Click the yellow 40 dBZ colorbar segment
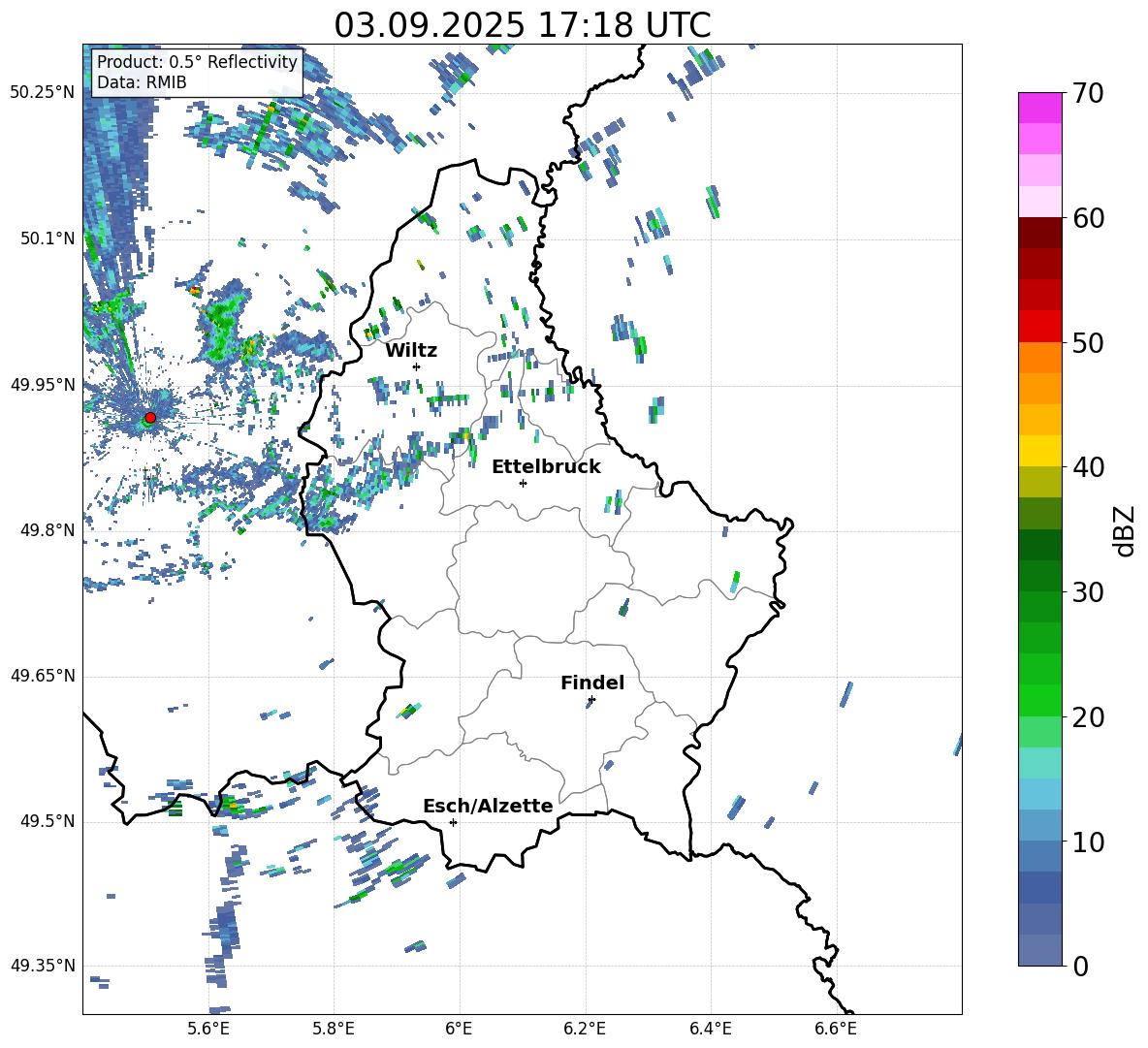 [1039, 451]
